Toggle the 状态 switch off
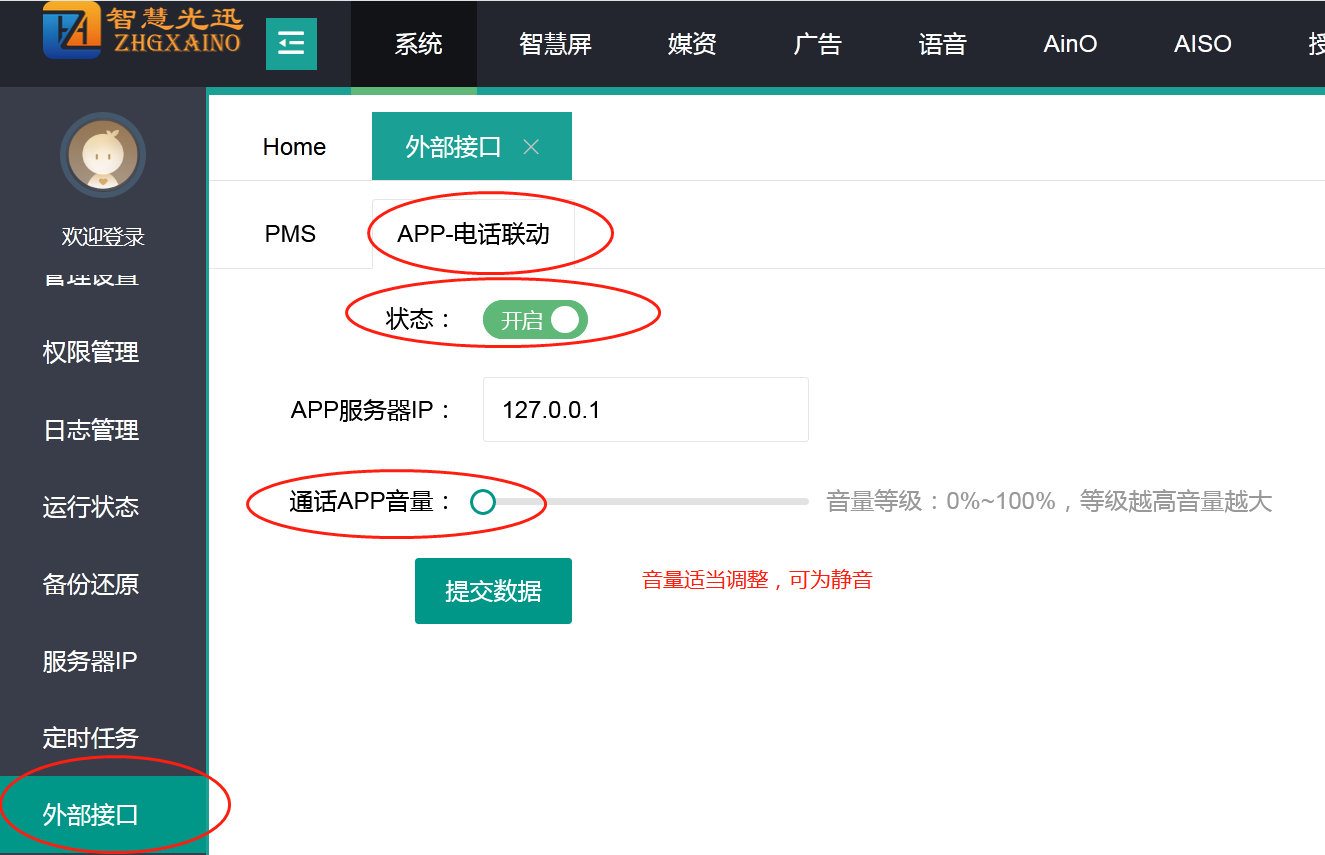The width and height of the screenshot is (1325, 855). tap(535, 320)
